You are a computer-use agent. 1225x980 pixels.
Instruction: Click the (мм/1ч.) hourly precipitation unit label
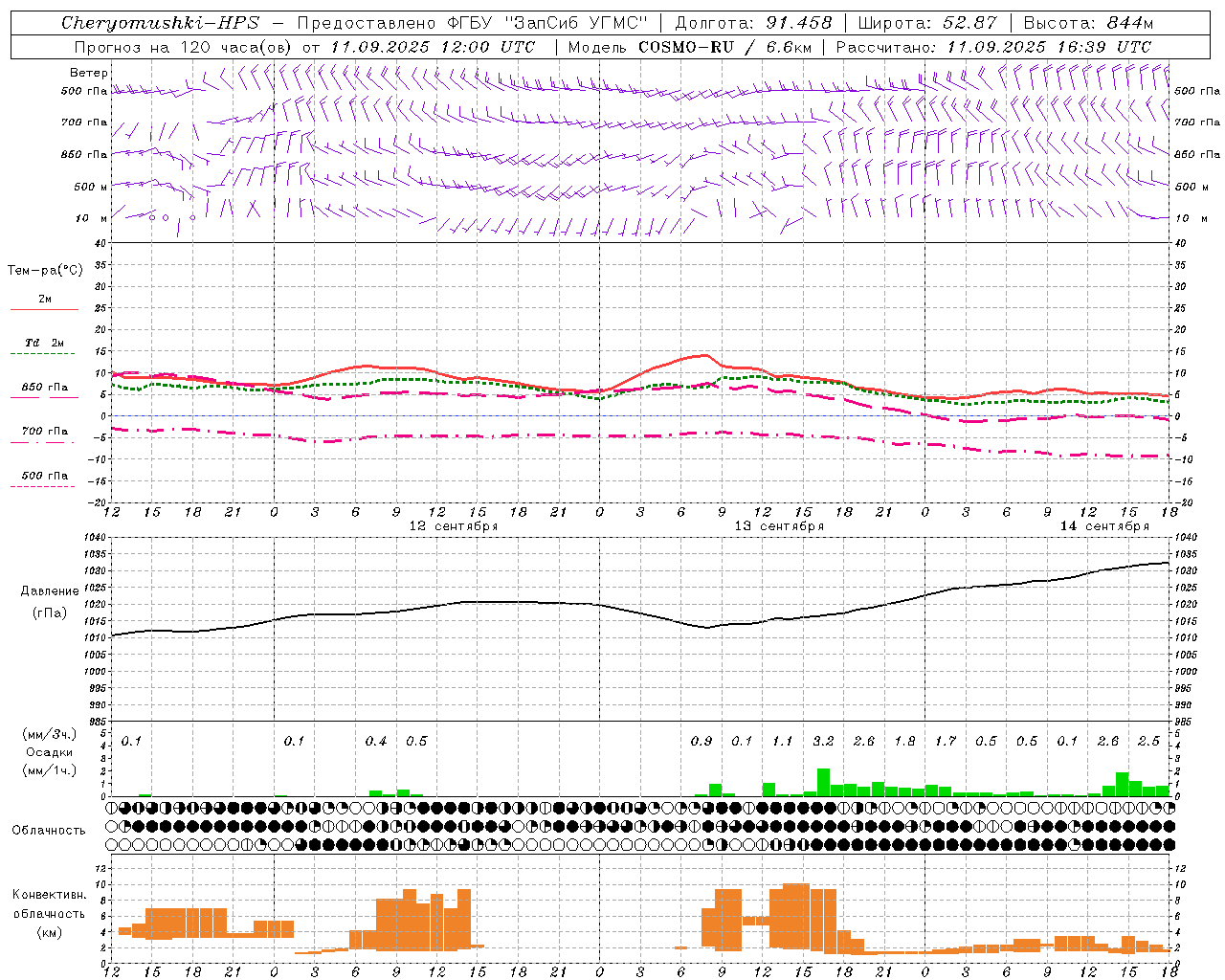click(49, 770)
